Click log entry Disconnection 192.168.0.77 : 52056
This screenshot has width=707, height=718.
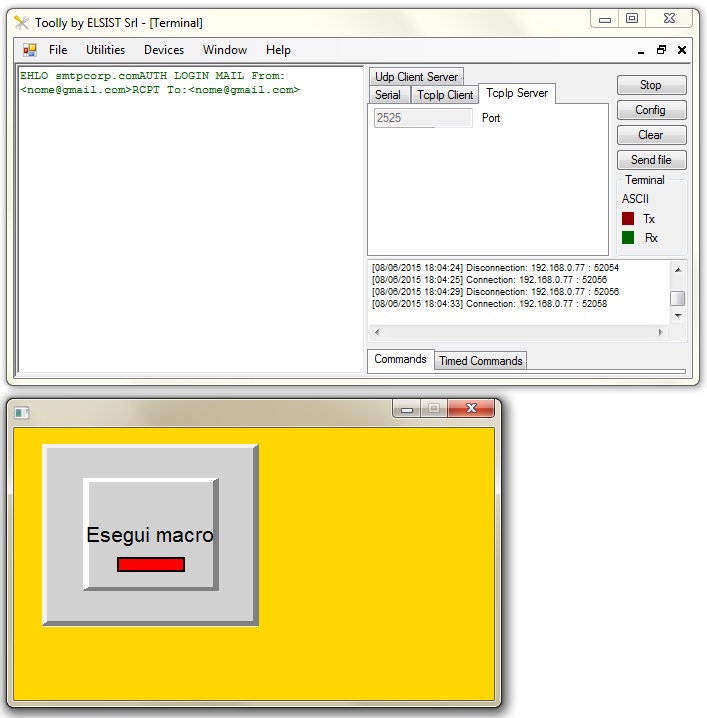pyautogui.click(x=495, y=291)
